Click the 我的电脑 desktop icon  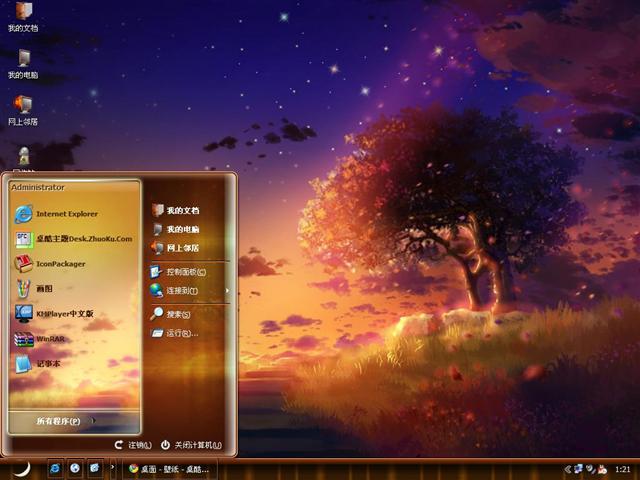click(23, 62)
